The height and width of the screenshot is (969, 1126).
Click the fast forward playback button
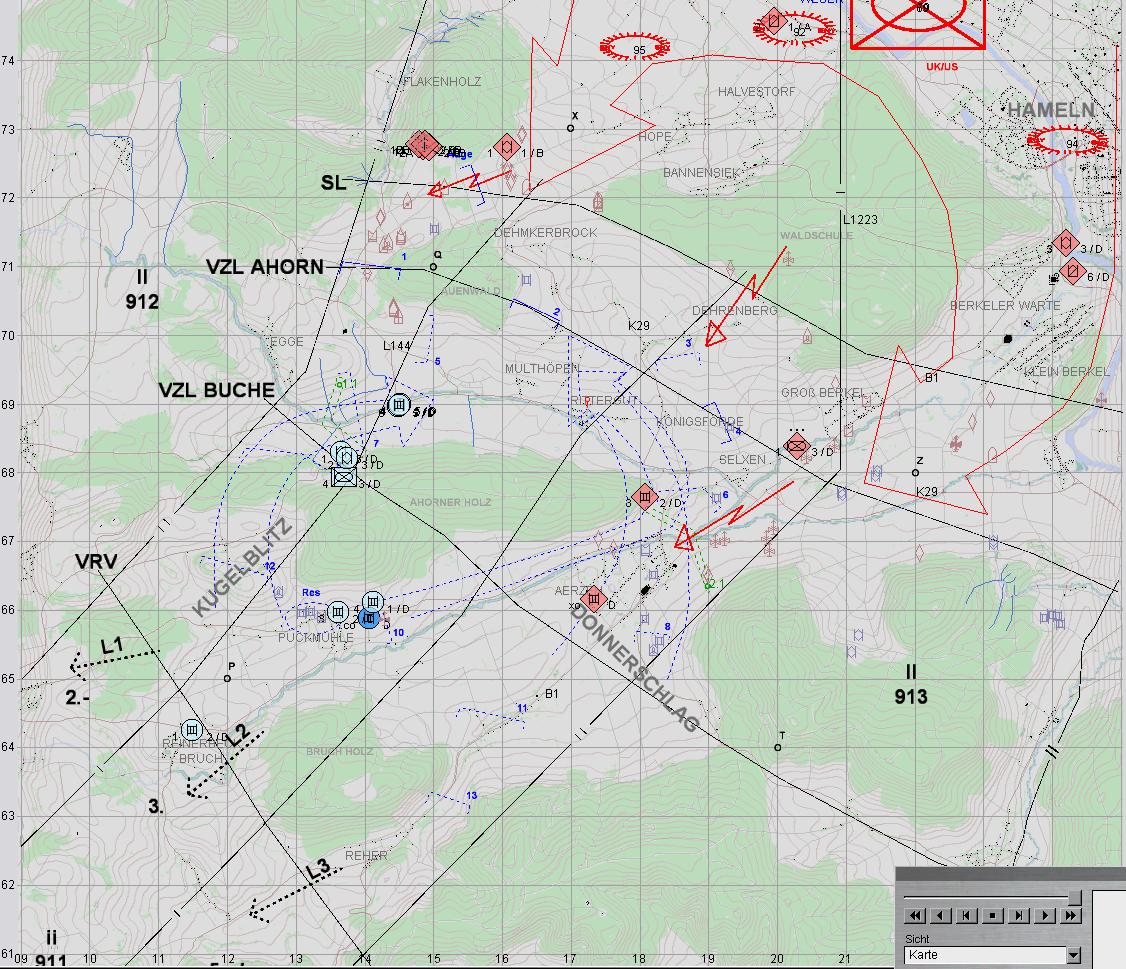click(x=1071, y=915)
